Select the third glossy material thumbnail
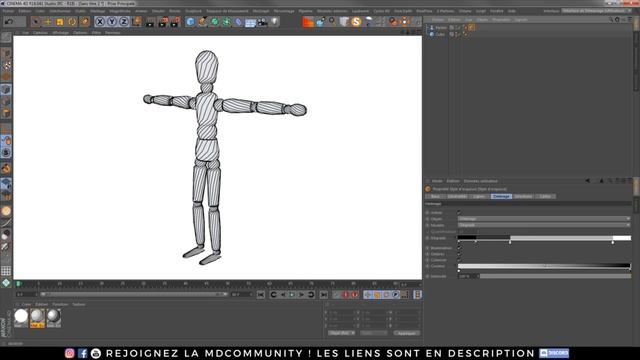The width and height of the screenshot is (640, 360). pos(53,318)
